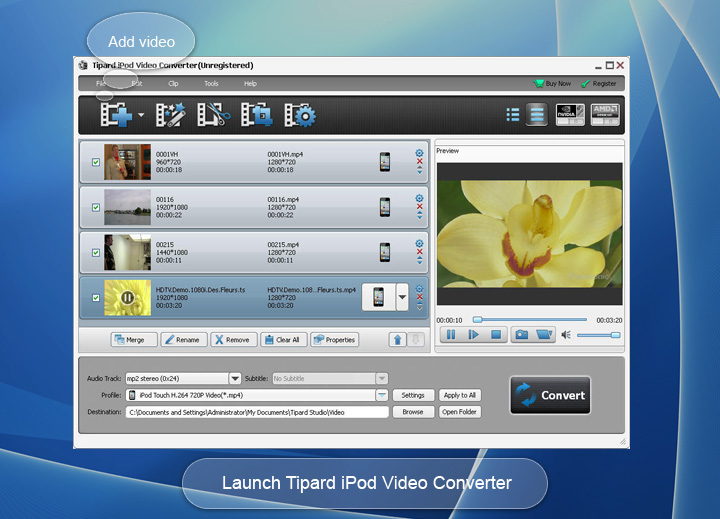Open the Crop video tool
The height and width of the screenshot is (519, 720).
click(256, 115)
